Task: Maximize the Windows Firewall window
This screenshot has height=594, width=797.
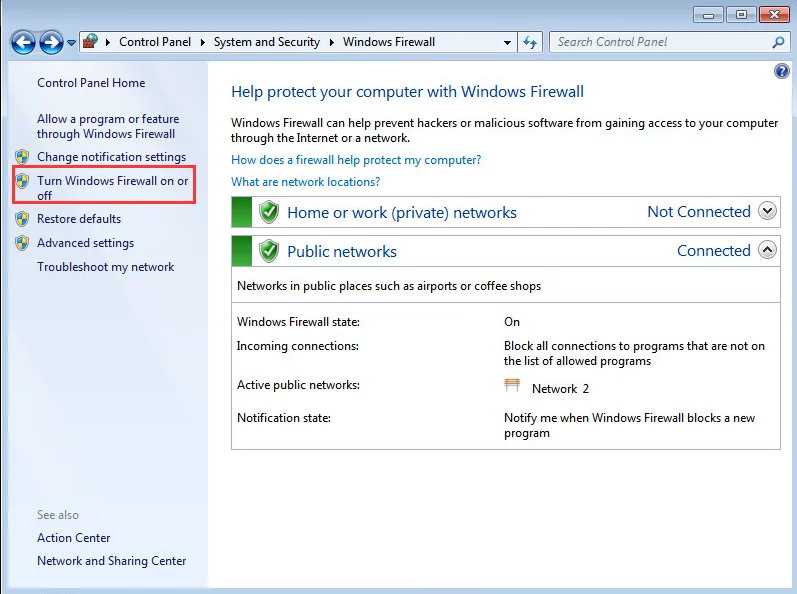Action: pos(741,15)
